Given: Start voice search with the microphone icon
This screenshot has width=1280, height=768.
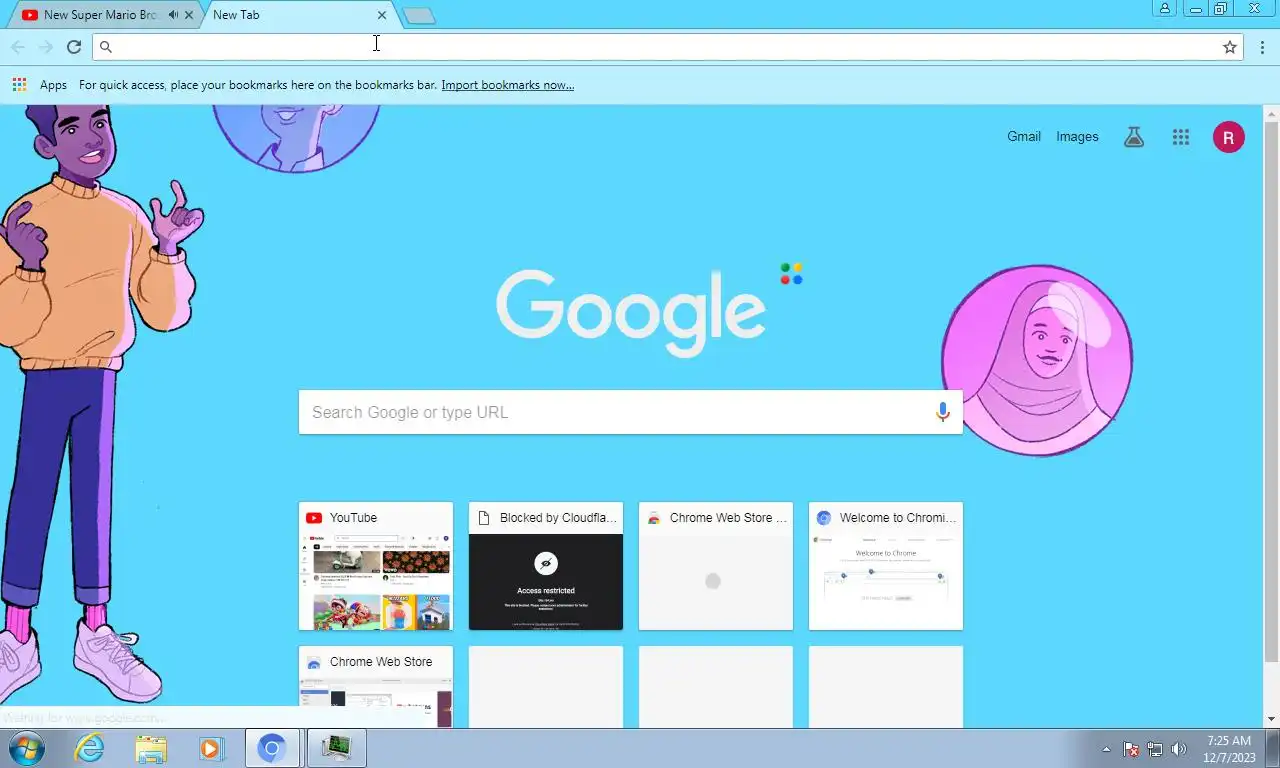Looking at the screenshot, I should coord(942,412).
